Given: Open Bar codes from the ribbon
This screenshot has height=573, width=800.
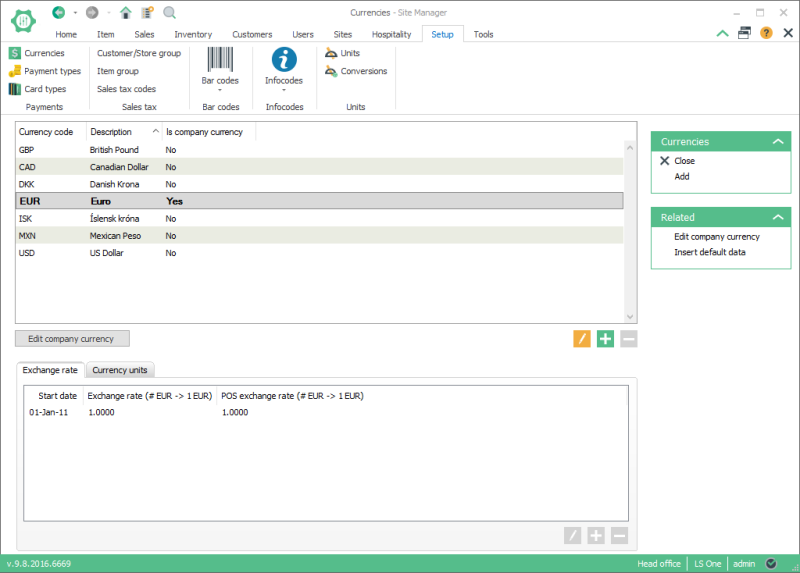Looking at the screenshot, I should (x=220, y=66).
